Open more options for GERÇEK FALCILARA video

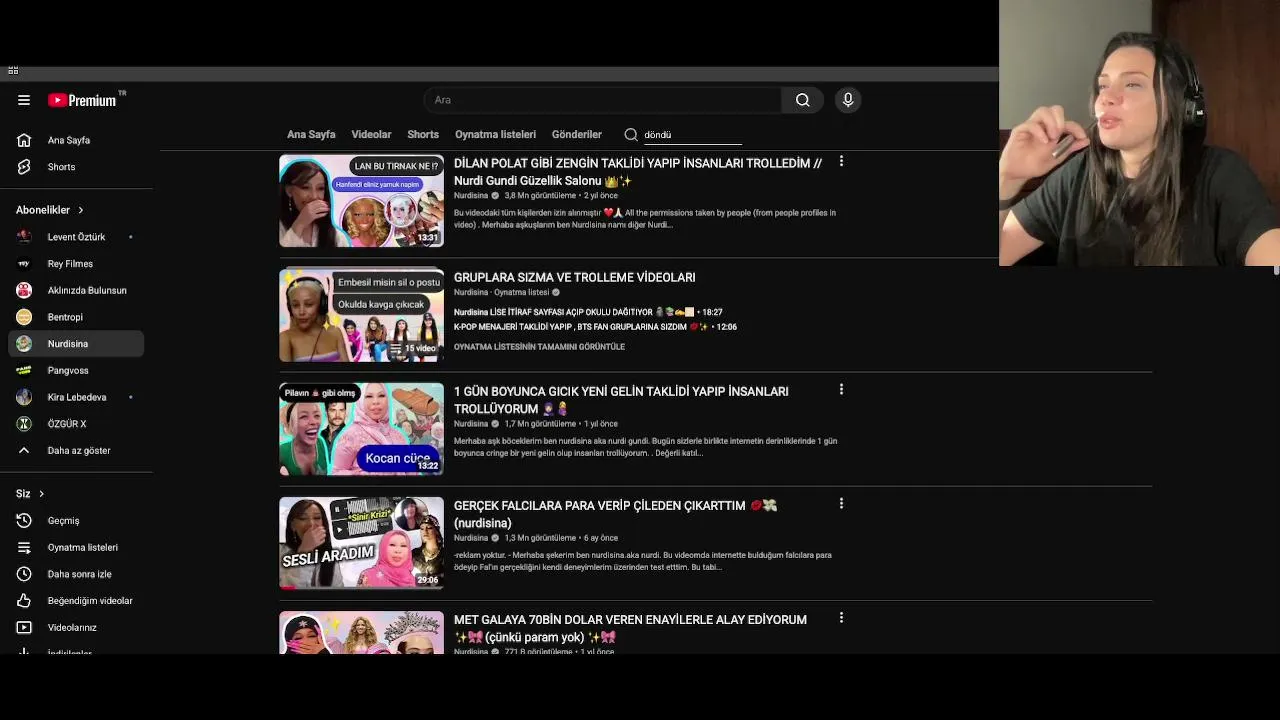841,503
